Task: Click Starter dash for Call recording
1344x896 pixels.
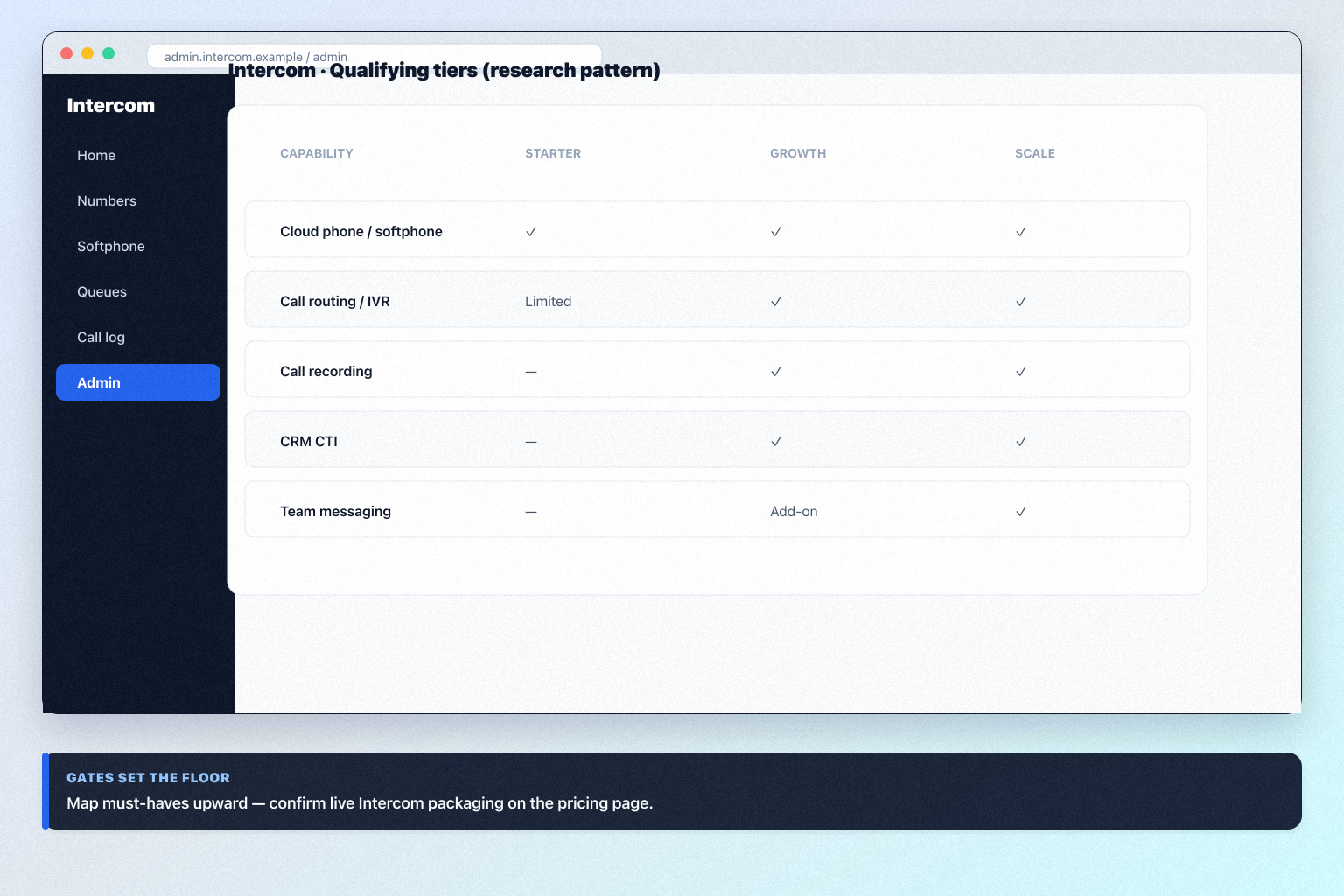Action: coord(531,372)
